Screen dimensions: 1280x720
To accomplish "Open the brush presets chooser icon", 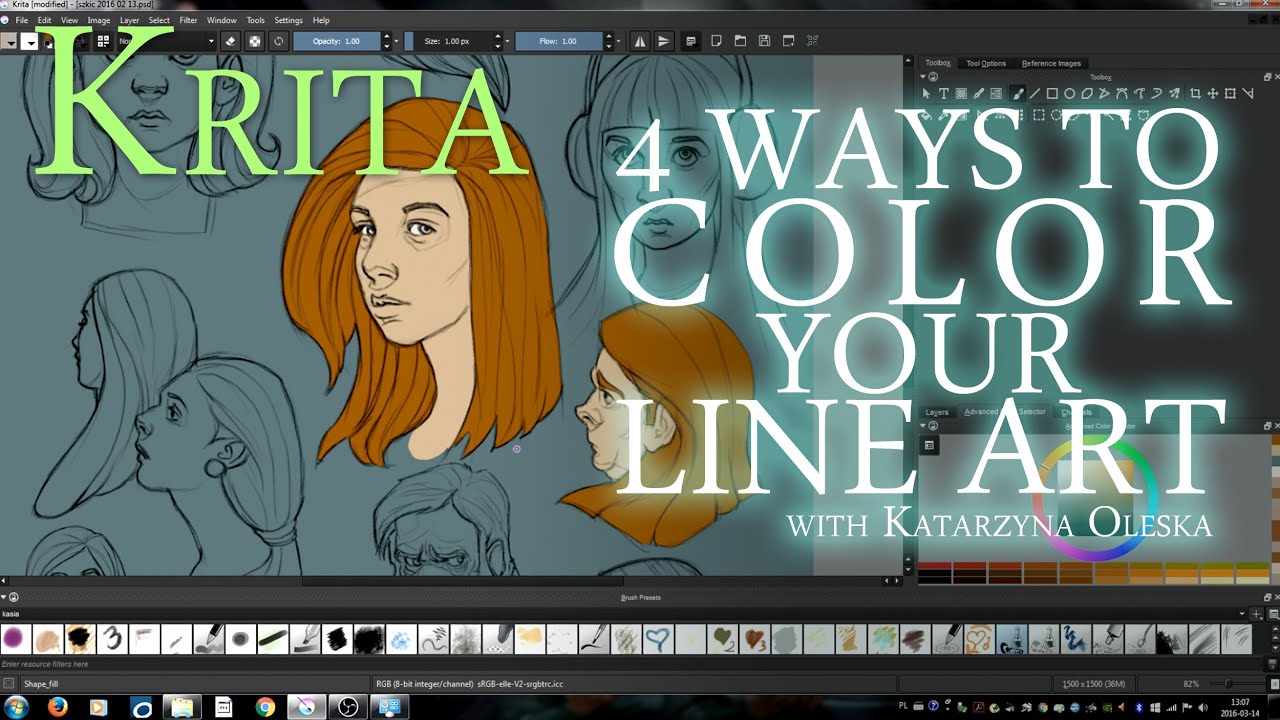I will click(x=104, y=41).
